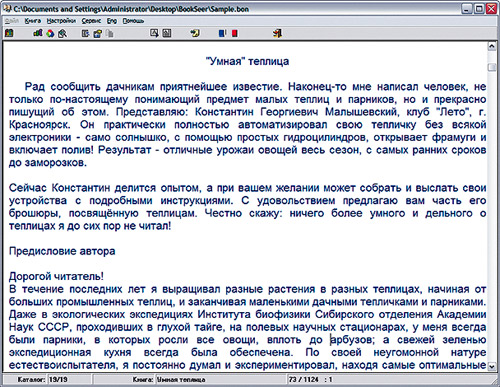This screenshot has width=500, height=387.
Task: Open the Помощь menu
Action: point(133,21)
